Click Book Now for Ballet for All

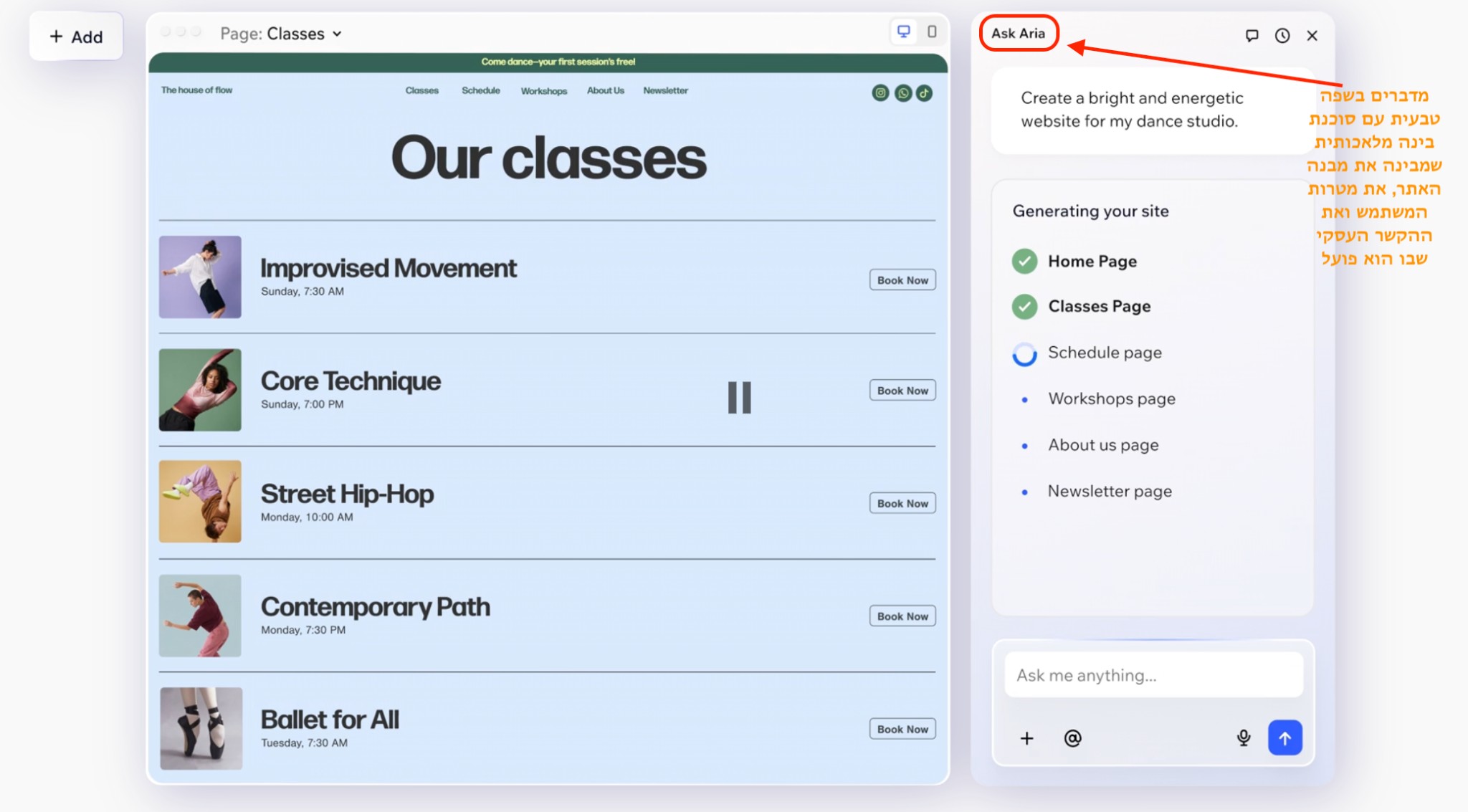click(902, 729)
